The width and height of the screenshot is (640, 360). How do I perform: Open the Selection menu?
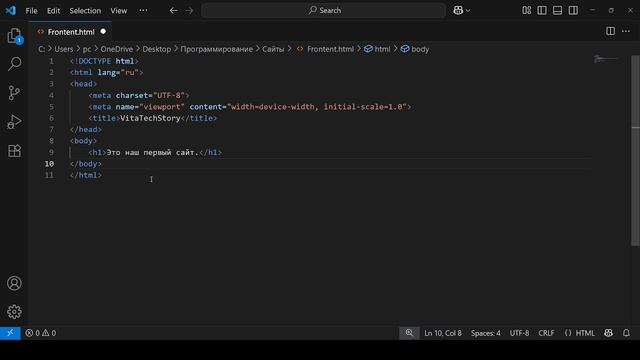pos(85,11)
